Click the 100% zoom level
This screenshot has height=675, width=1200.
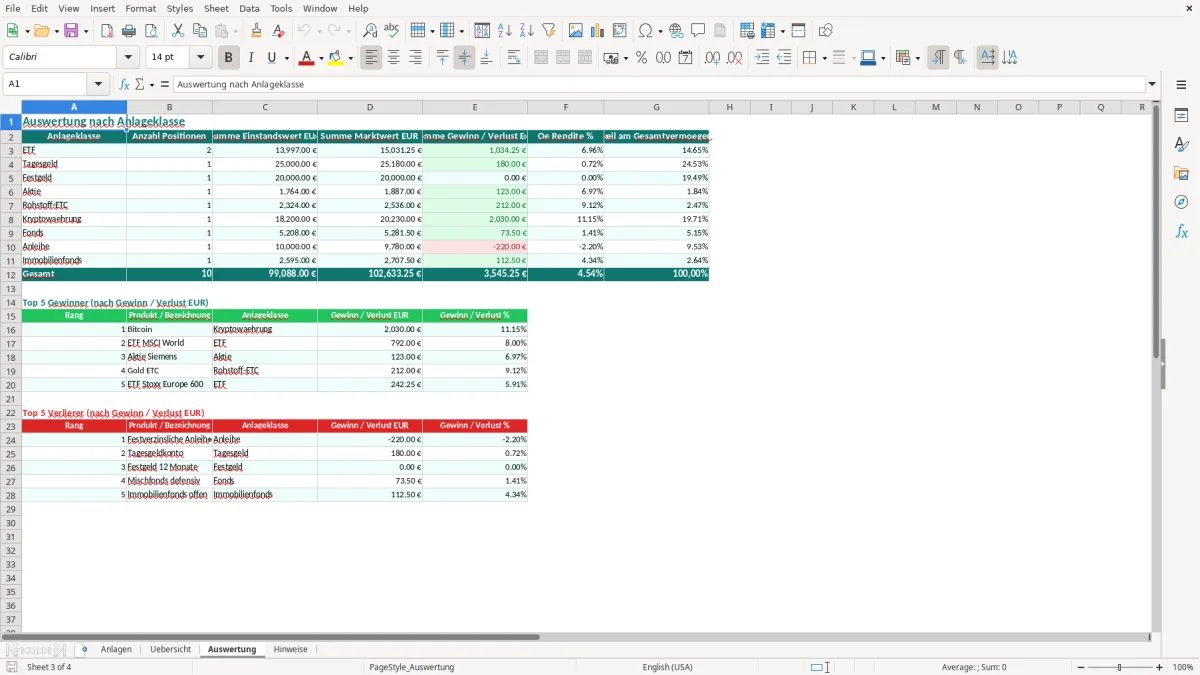point(1183,667)
